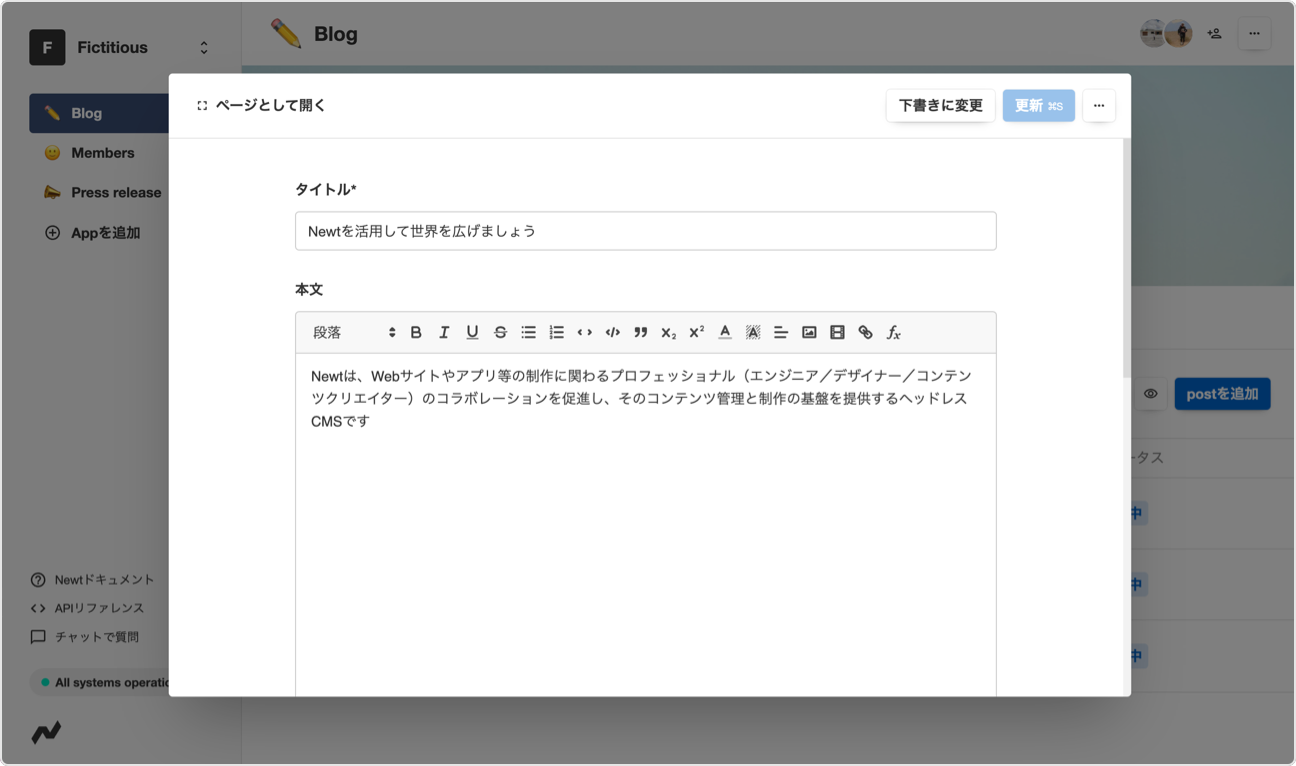Open the modal's more options menu
1296x766 pixels.
click(x=1099, y=105)
